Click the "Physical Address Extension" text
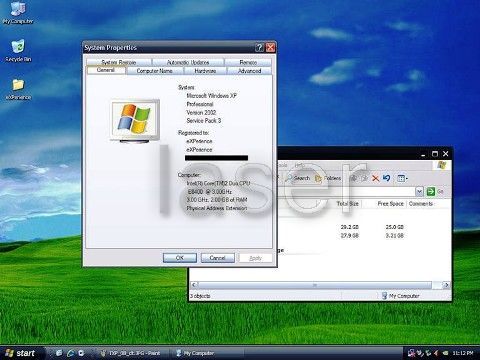This screenshot has width=480, height=360. tap(217, 208)
